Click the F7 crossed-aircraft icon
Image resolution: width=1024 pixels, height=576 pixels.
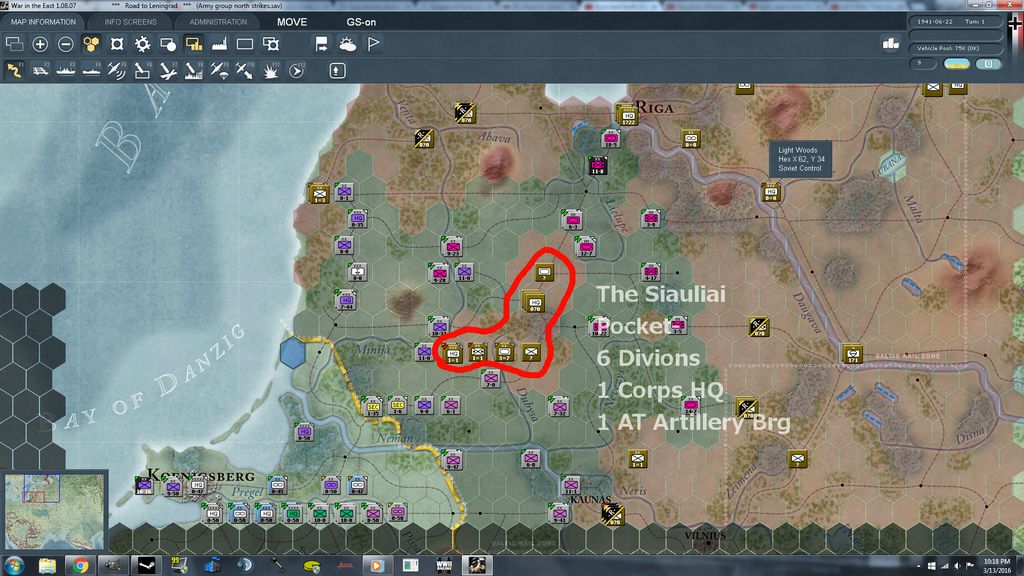168,70
